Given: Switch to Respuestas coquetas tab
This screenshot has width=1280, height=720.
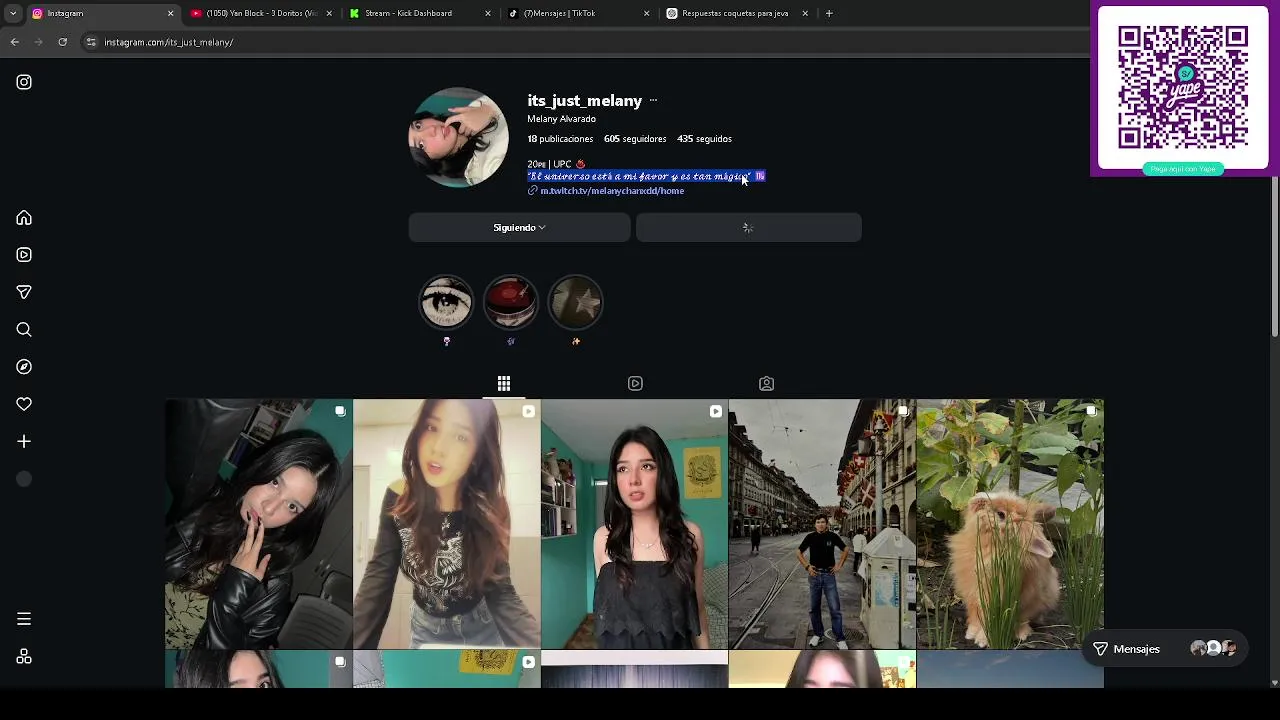Looking at the screenshot, I should [x=737, y=13].
